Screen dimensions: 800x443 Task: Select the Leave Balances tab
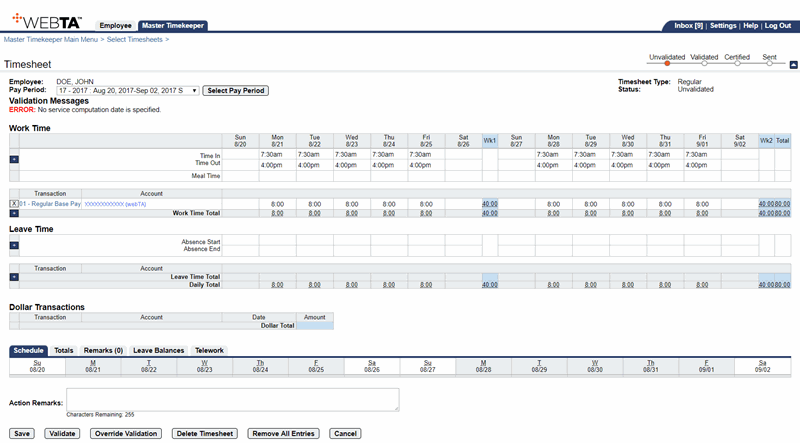[158, 351]
